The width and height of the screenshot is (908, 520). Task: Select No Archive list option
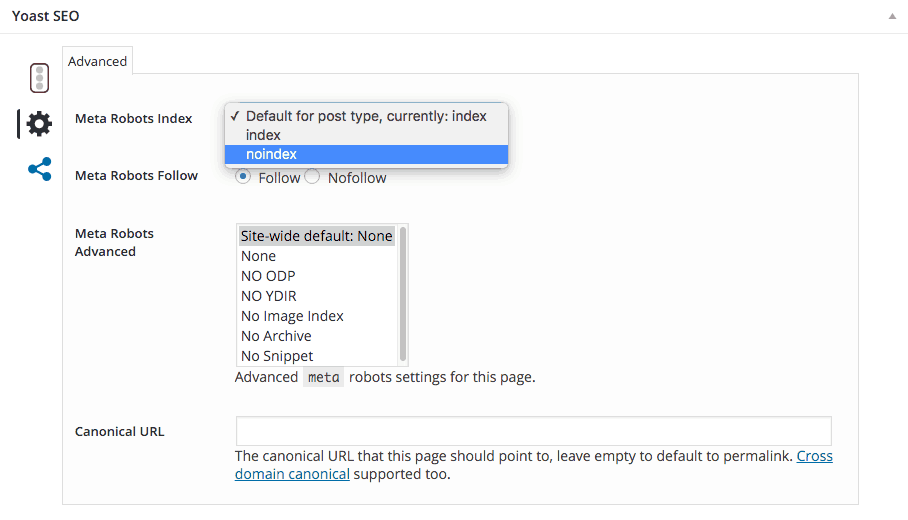(276, 336)
